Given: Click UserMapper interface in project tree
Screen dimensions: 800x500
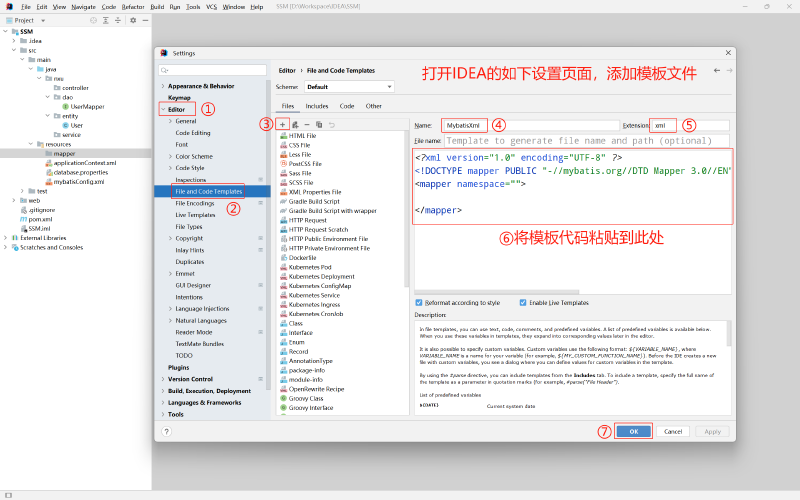Looking at the screenshot, I should click(x=87, y=107).
